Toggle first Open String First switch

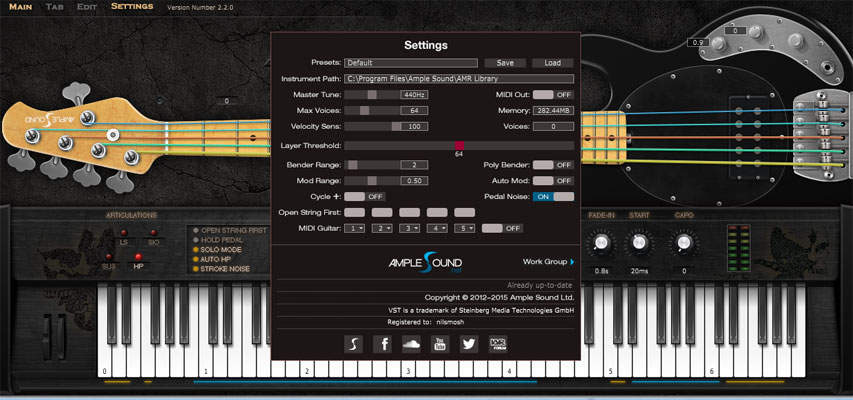355,212
